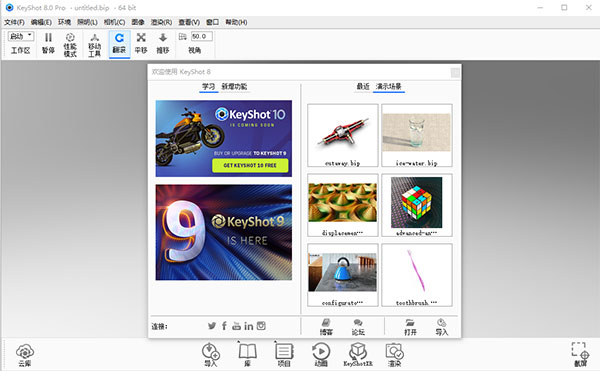Open the 文件(F) menu
This screenshot has height=371, width=600.
[x=15, y=22]
